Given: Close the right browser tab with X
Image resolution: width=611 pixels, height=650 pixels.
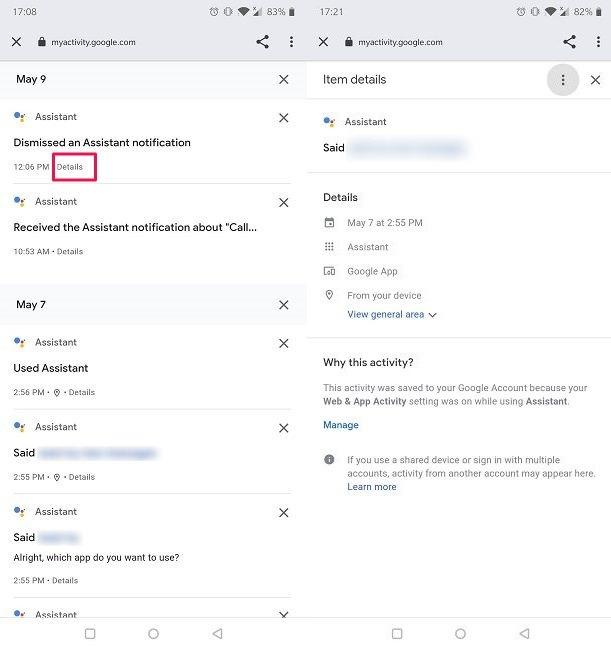Looking at the screenshot, I should click(x=323, y=42).
